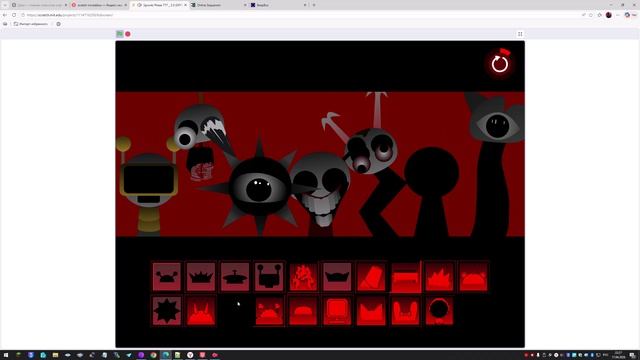Select the TV-head with antennas icon

(x=269, y=277)
